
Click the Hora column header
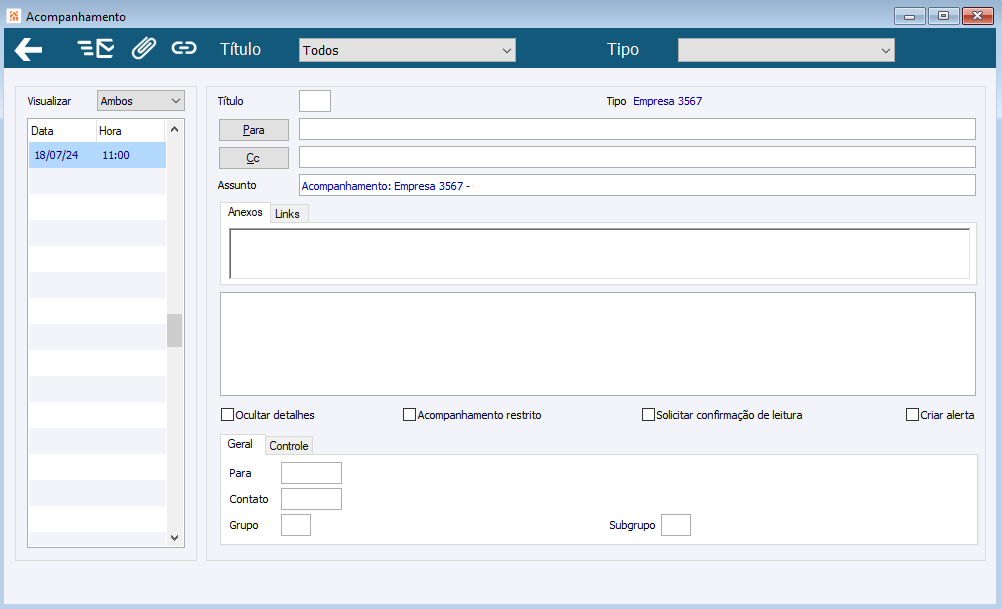coord(130,131)
